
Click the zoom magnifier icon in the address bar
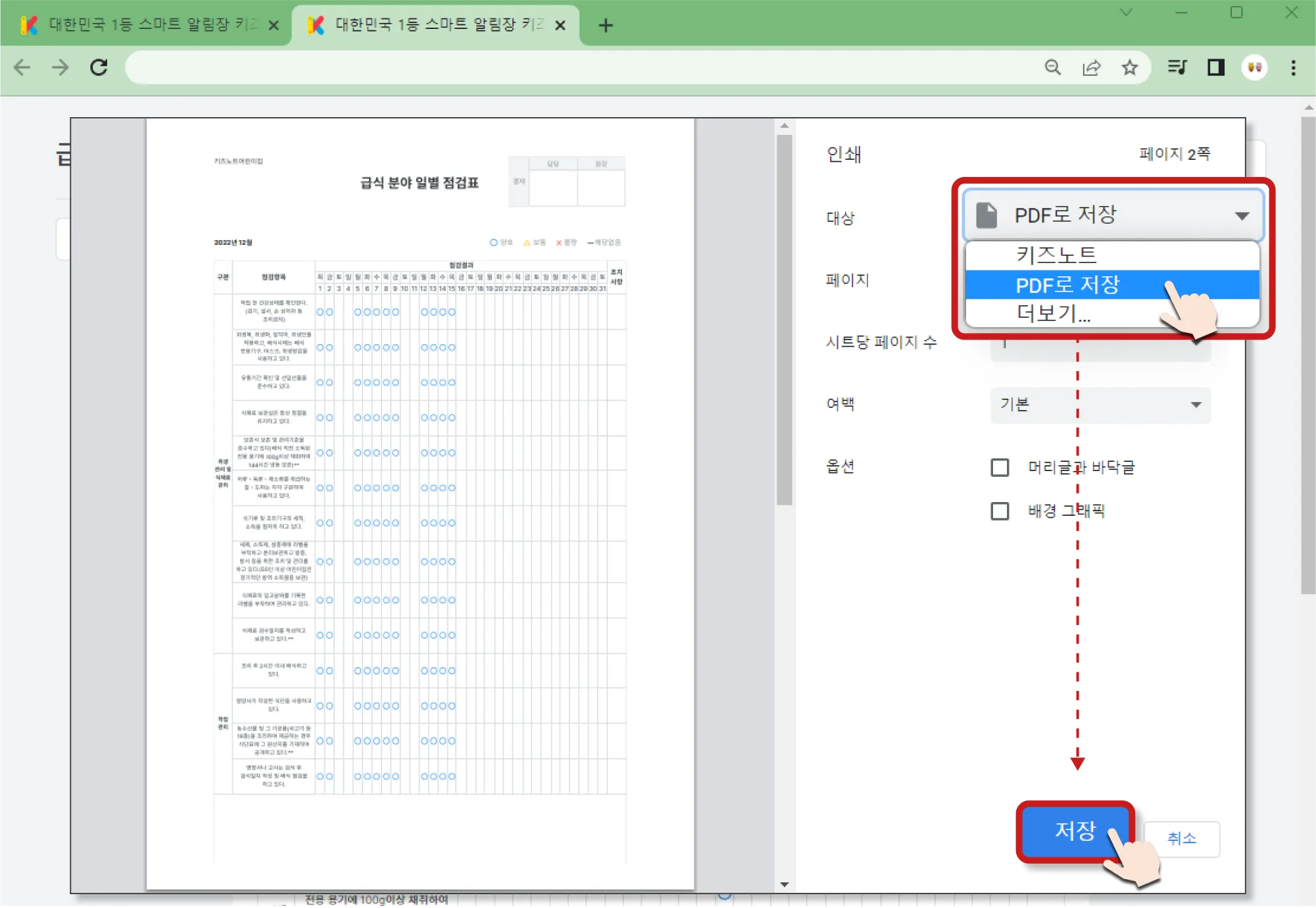pyautogui.click(x=1052, y=67)
